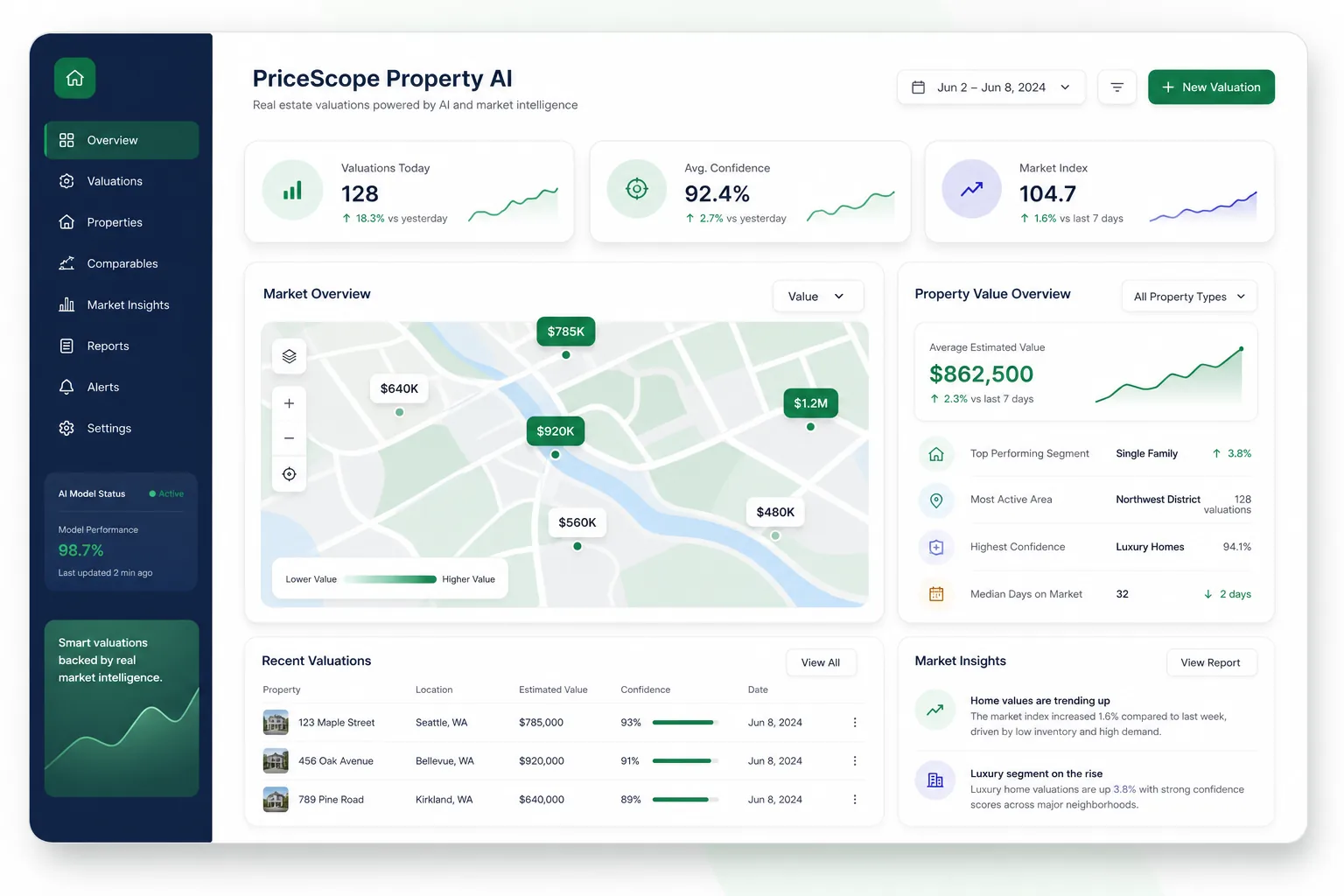Click the $480K map price marker

[775, 512]
